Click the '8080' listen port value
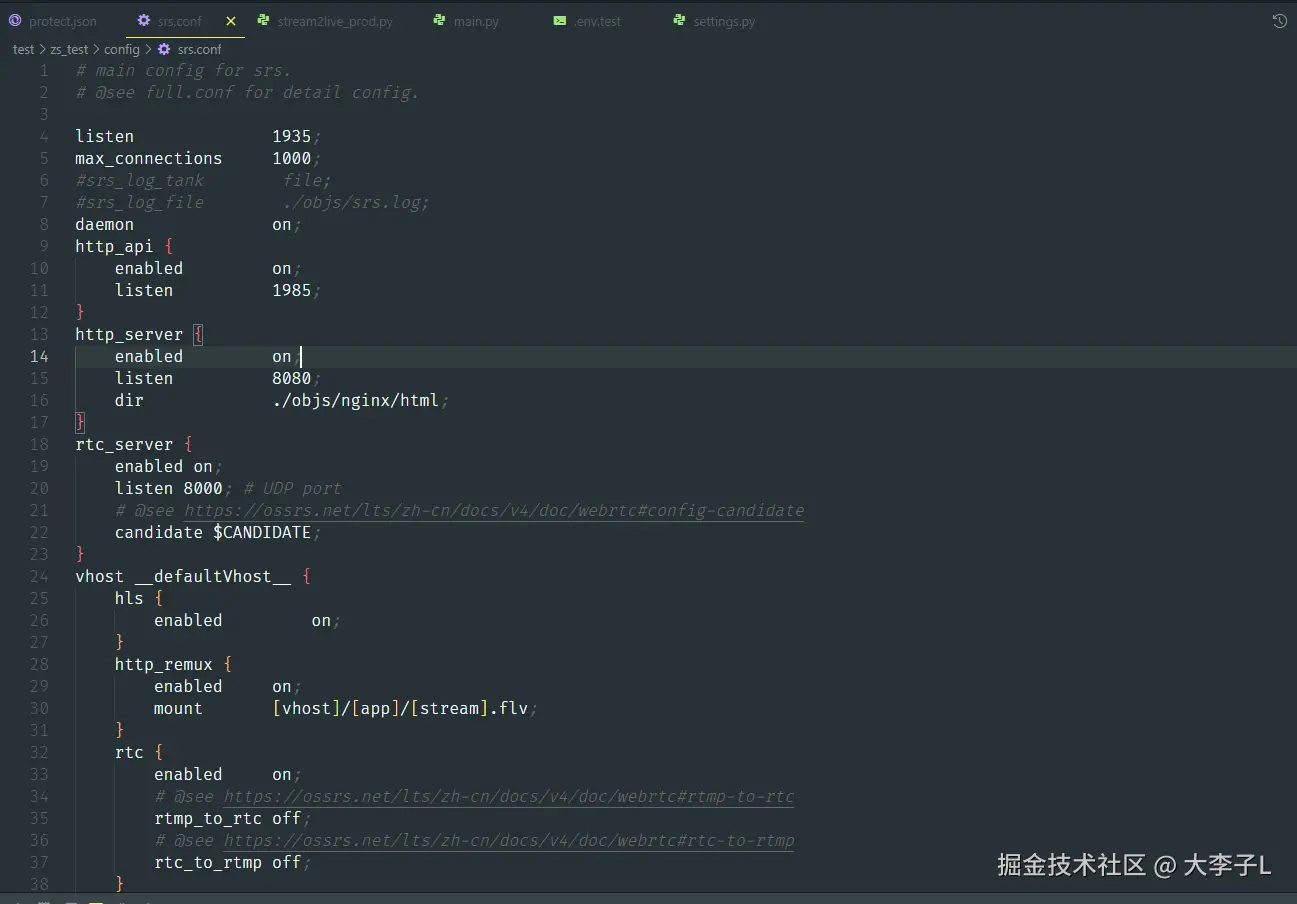The height and width of the screenshot is (904, 1297). (x=292, y=378)
